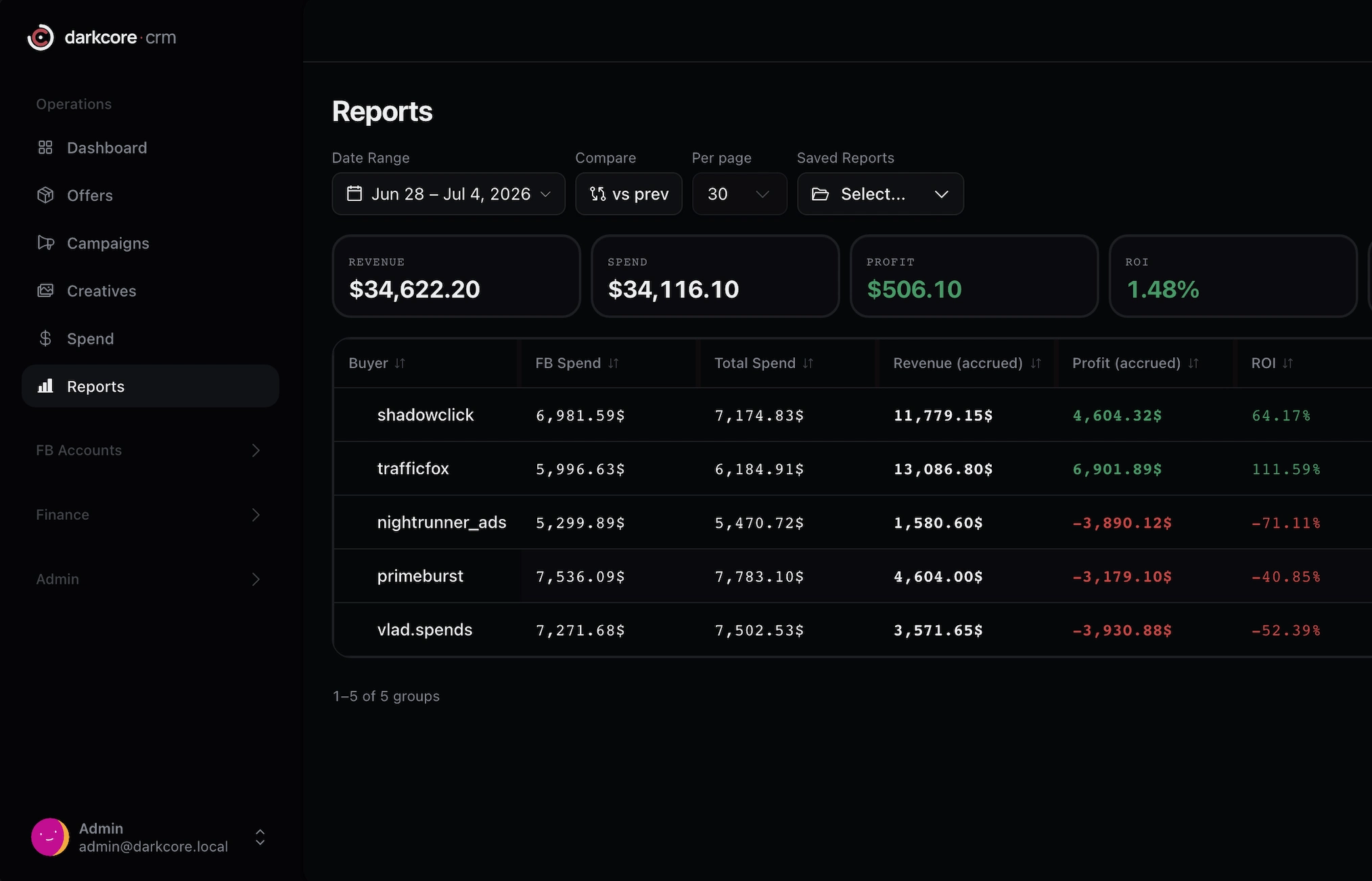1372x881 pixels.
Task: Expand the FB Accounts section chevron
Action: pyautogui.click(x=256, y=450)
